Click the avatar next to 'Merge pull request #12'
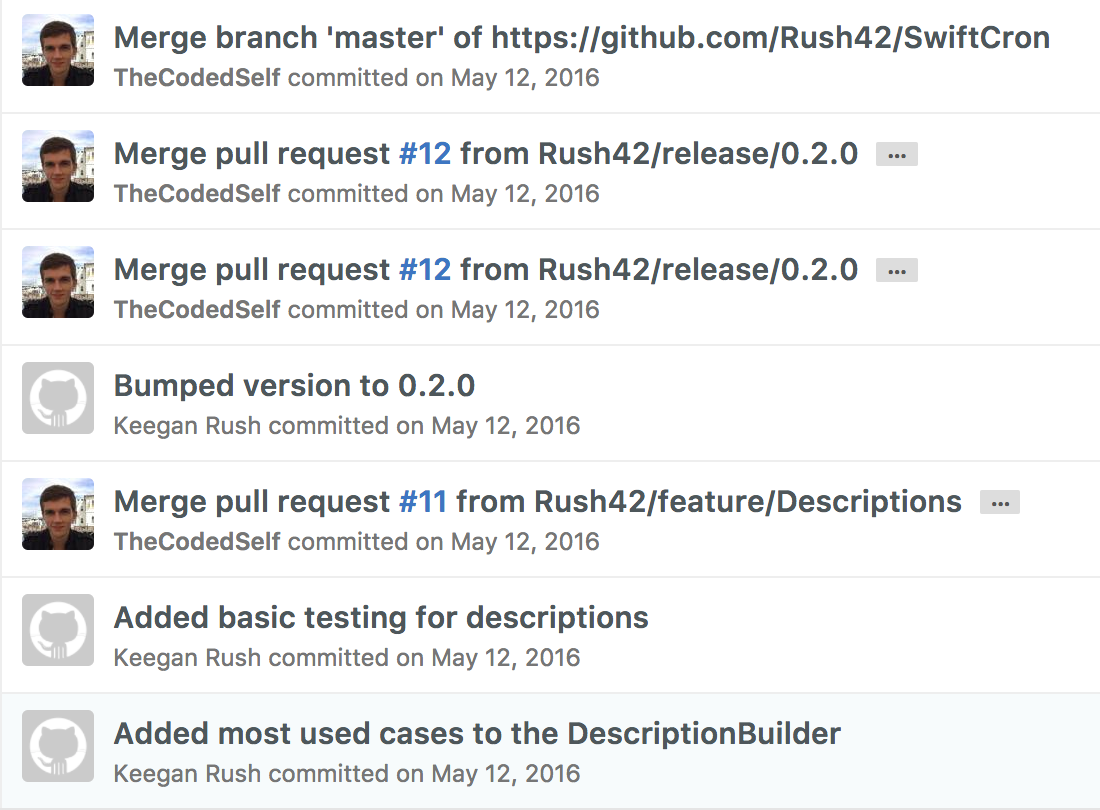The height and width of the screenshot is (810, 1100). click(x=57, y=166)
